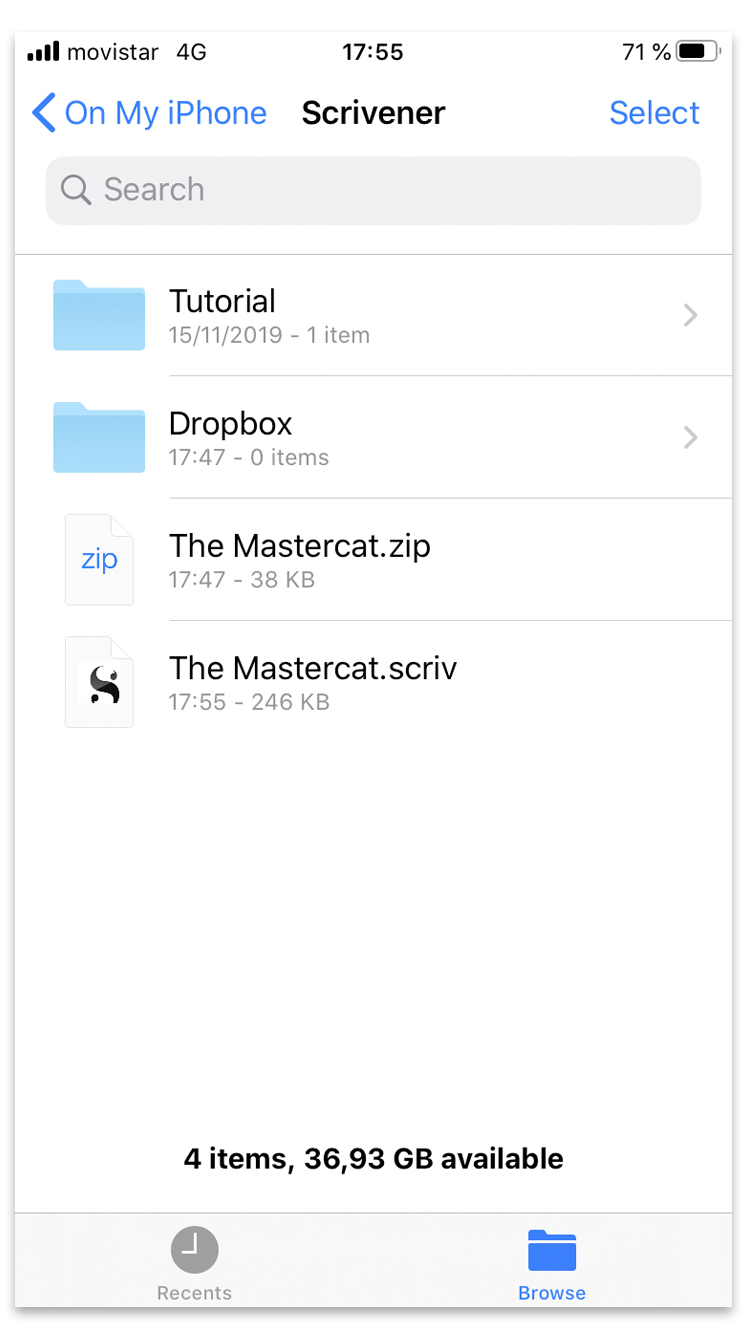The height and width of the screenshot is (1334, 750).
Task: Switch to the Recents tab
Action: tap(194, 1264)
